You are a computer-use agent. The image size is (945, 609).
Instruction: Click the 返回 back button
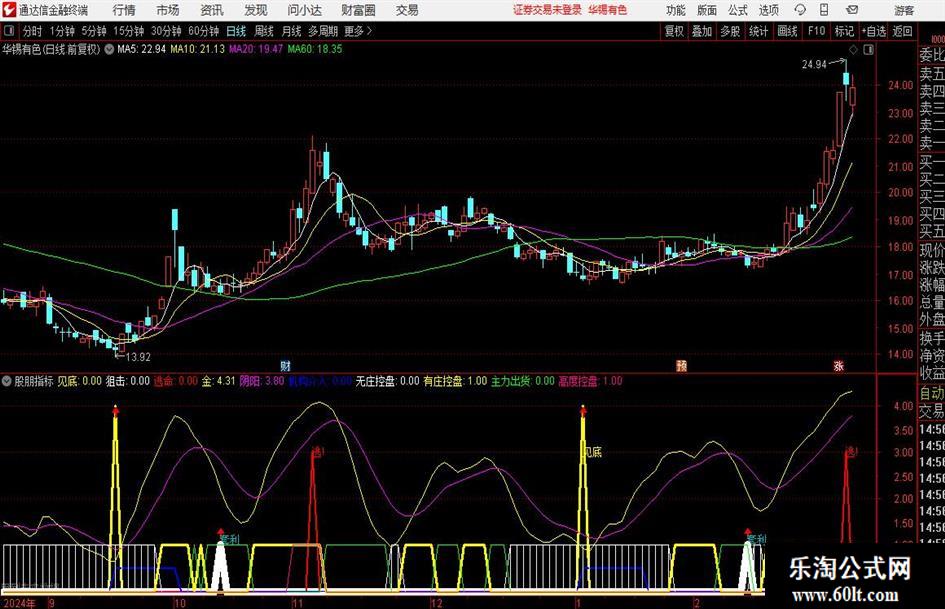[902, 31]
